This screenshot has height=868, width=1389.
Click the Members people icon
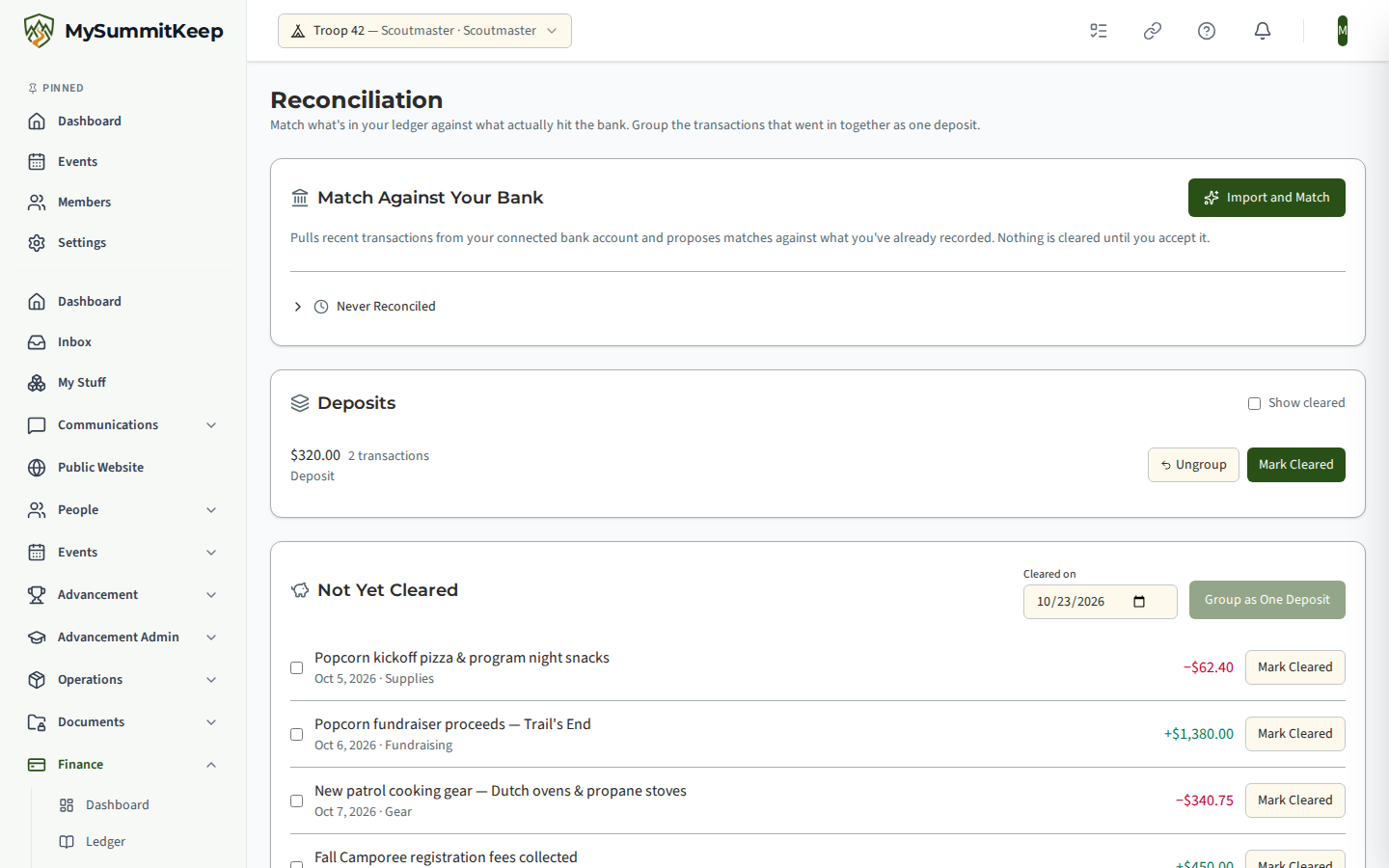(x=37, y=202)
